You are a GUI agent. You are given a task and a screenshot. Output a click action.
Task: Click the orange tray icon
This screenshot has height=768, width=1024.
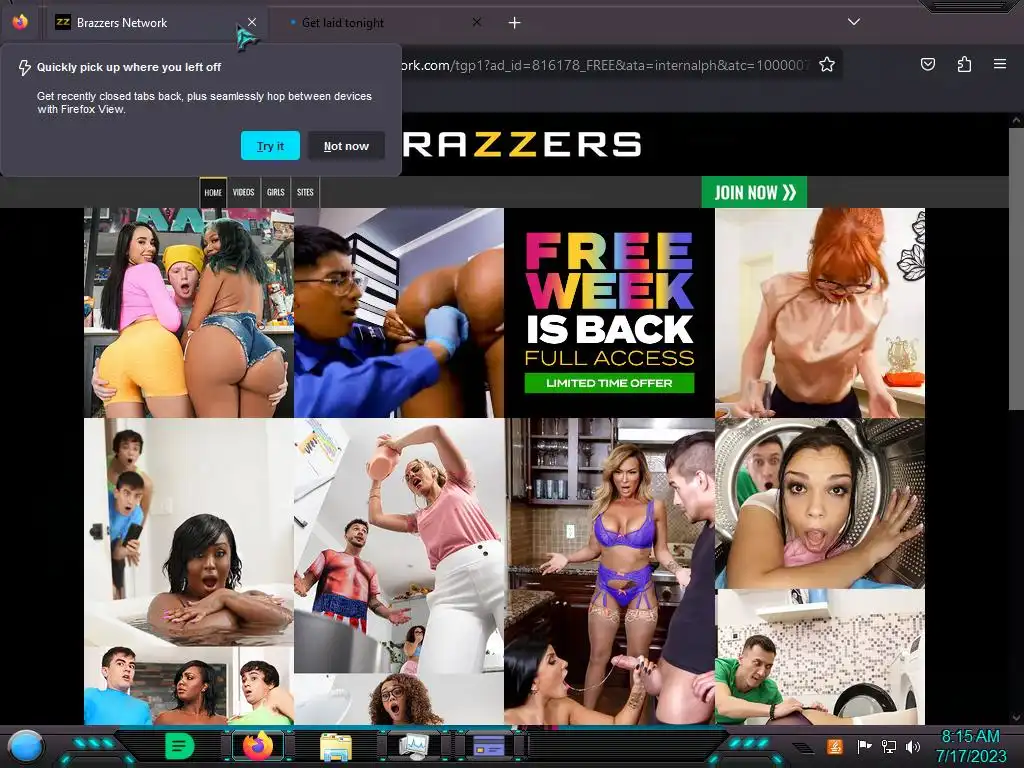click(x=835, y=746)
